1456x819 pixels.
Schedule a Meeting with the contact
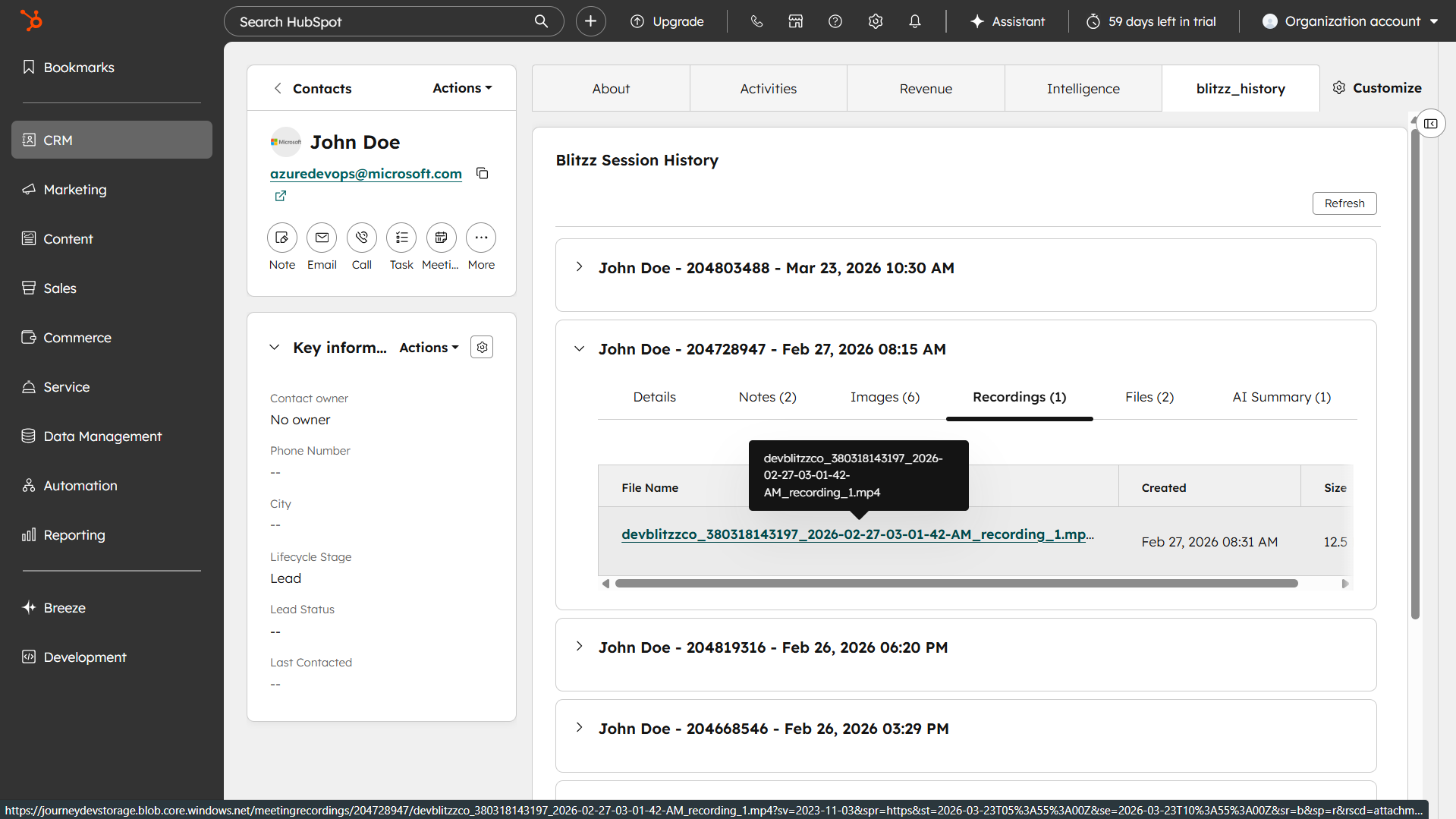point(441,238)
